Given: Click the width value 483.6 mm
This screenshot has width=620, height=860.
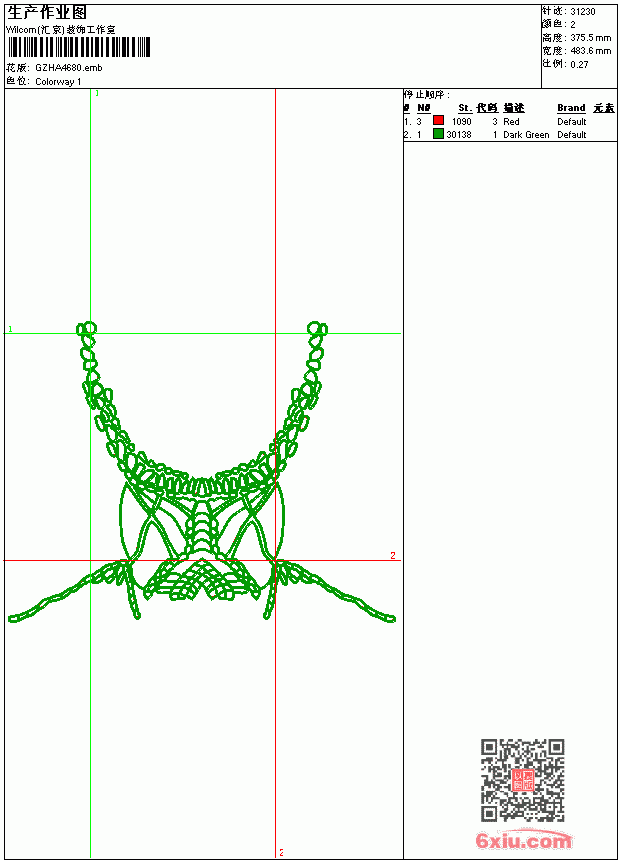Looking at the screenshot, I should [590, 51].
